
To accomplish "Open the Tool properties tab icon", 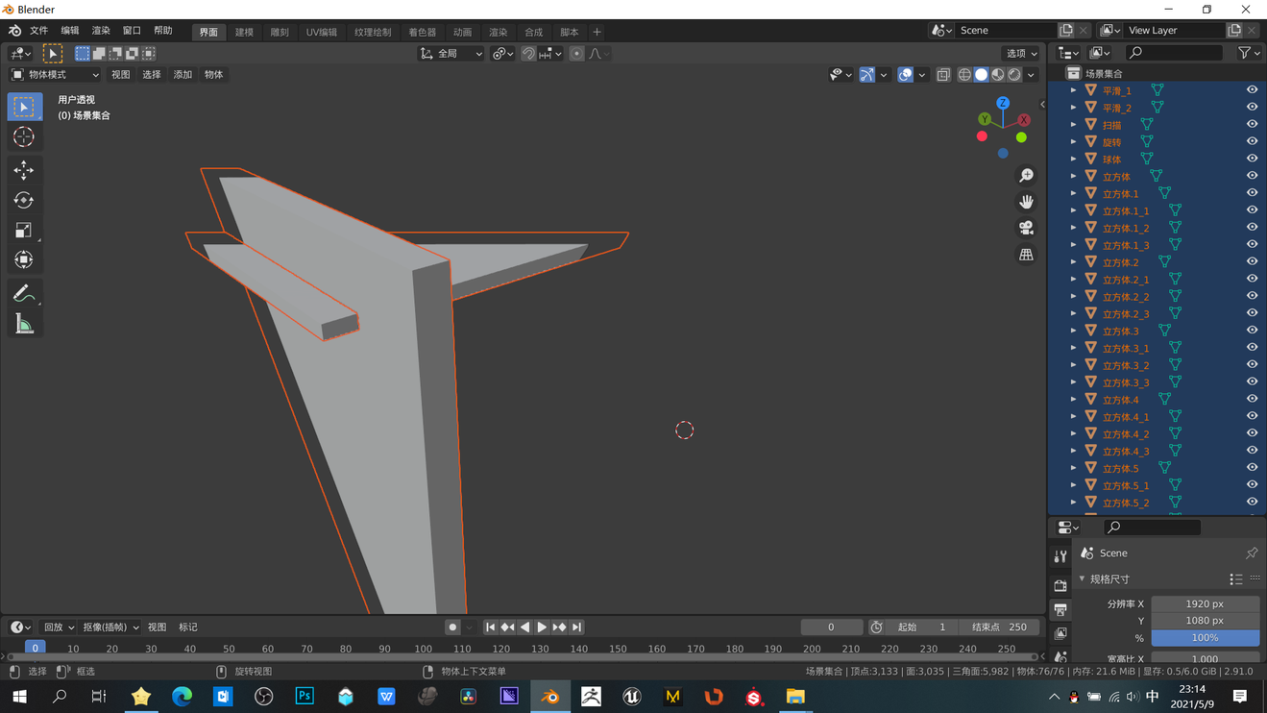I will point(1060,556).
